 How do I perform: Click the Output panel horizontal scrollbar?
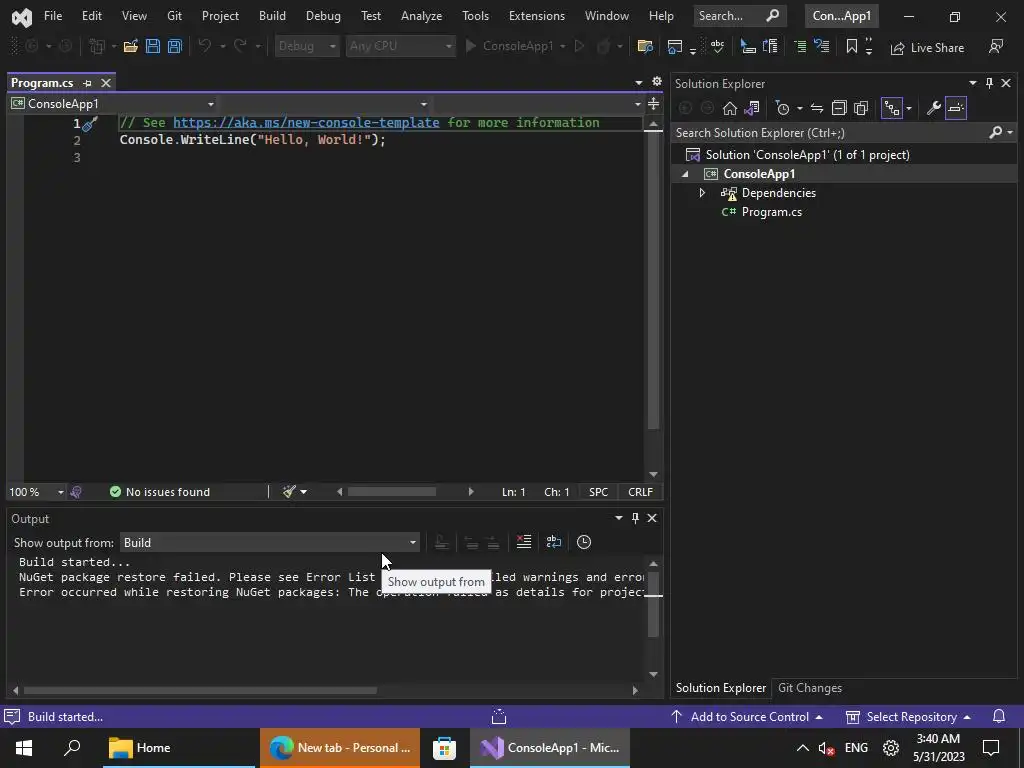tap(200, 690)
